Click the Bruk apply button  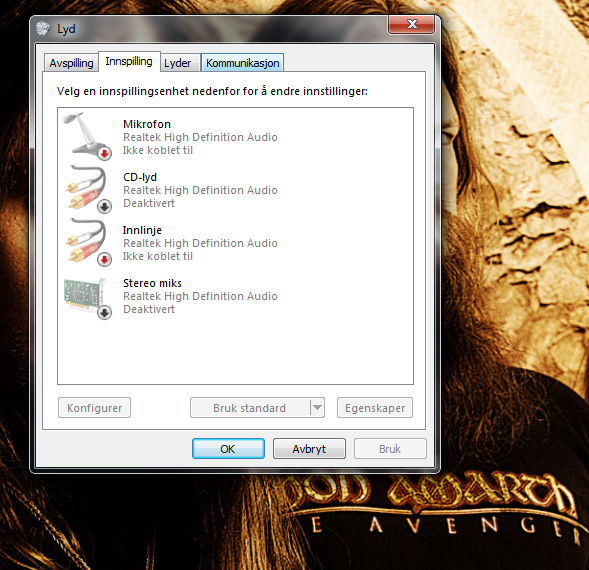point(390,449)
